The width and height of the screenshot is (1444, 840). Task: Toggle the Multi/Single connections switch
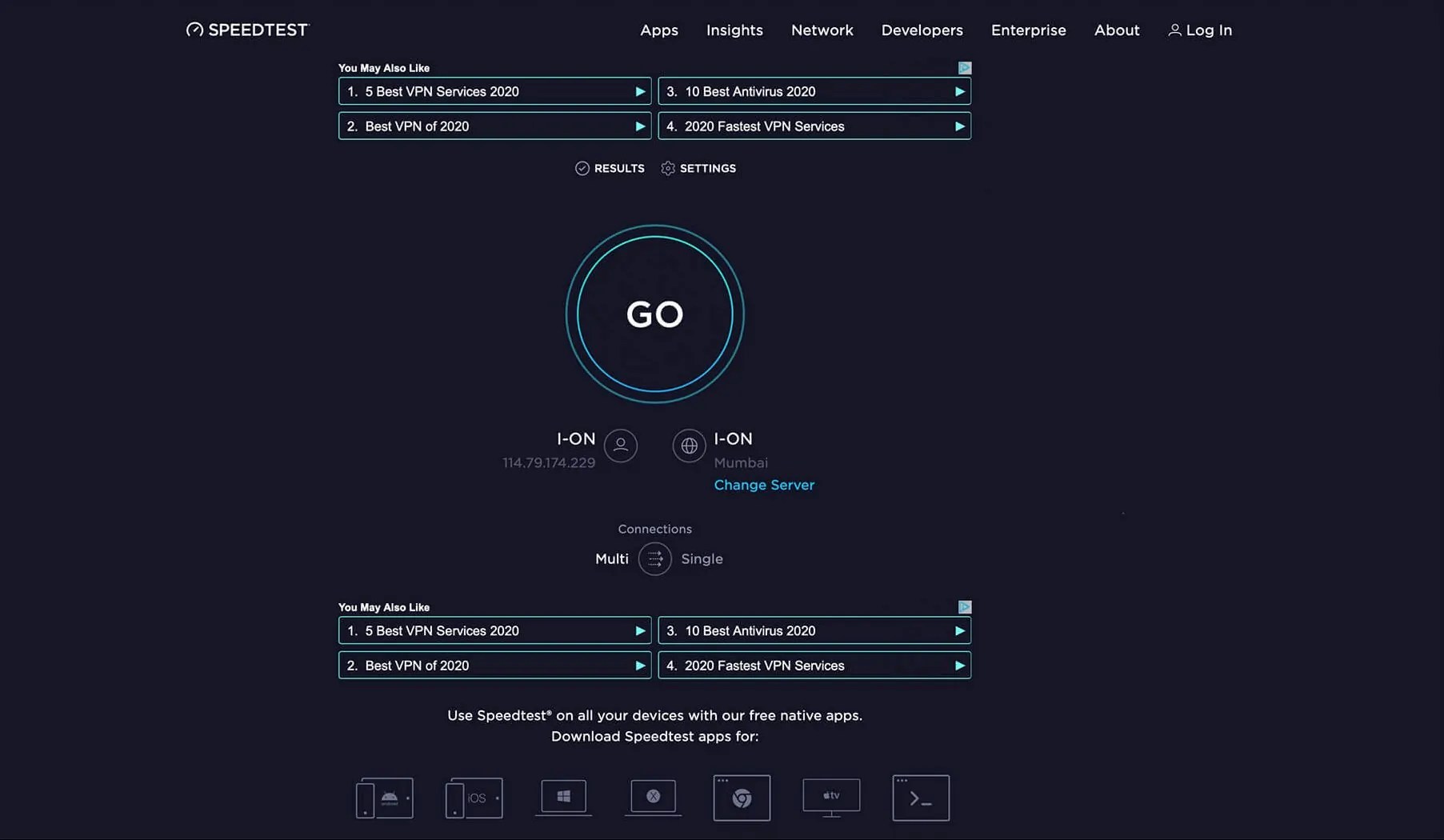(x=654, y=558)
